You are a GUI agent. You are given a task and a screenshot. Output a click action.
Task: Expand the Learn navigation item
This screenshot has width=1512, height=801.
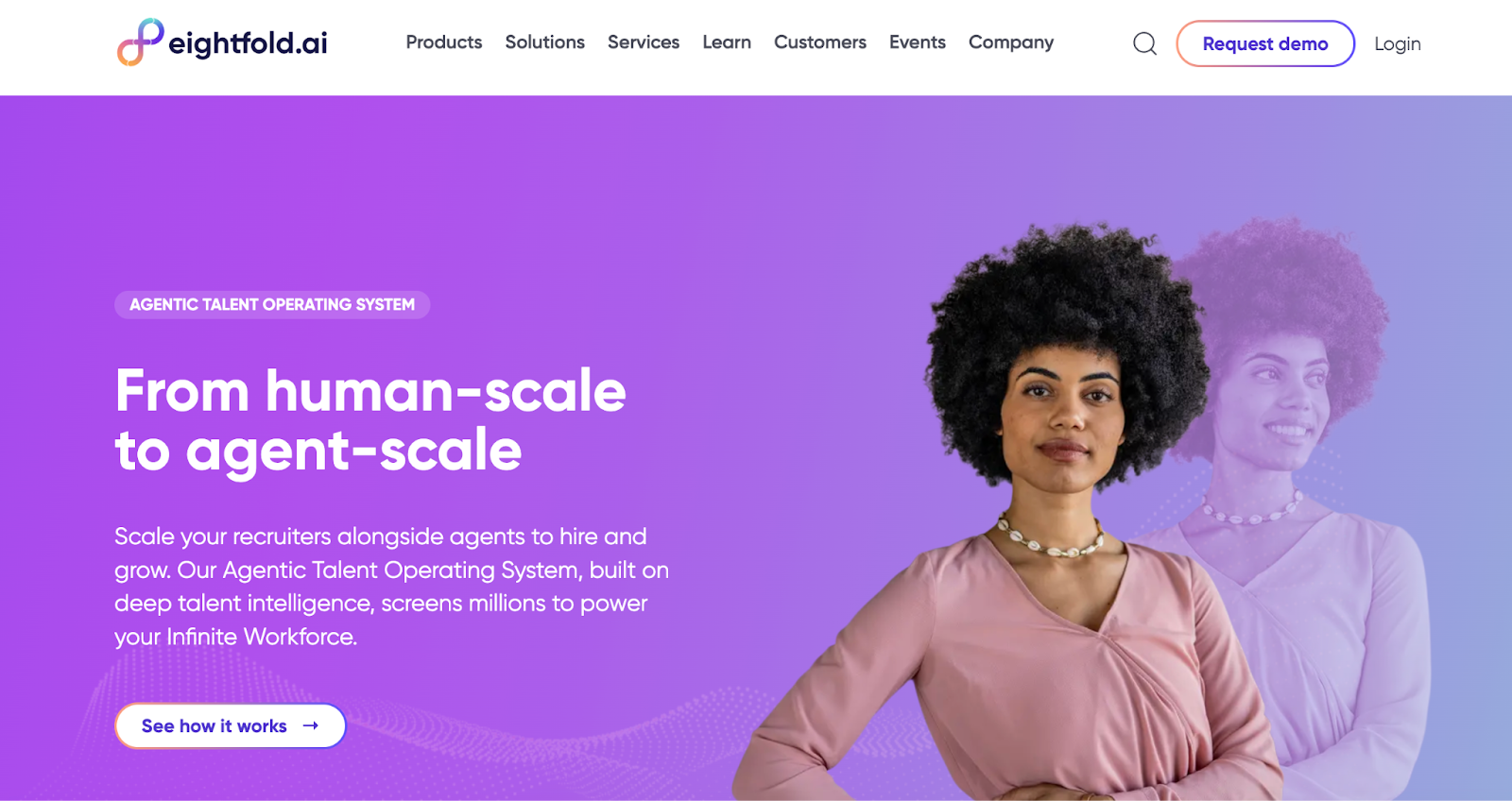(x=727, y=43)
